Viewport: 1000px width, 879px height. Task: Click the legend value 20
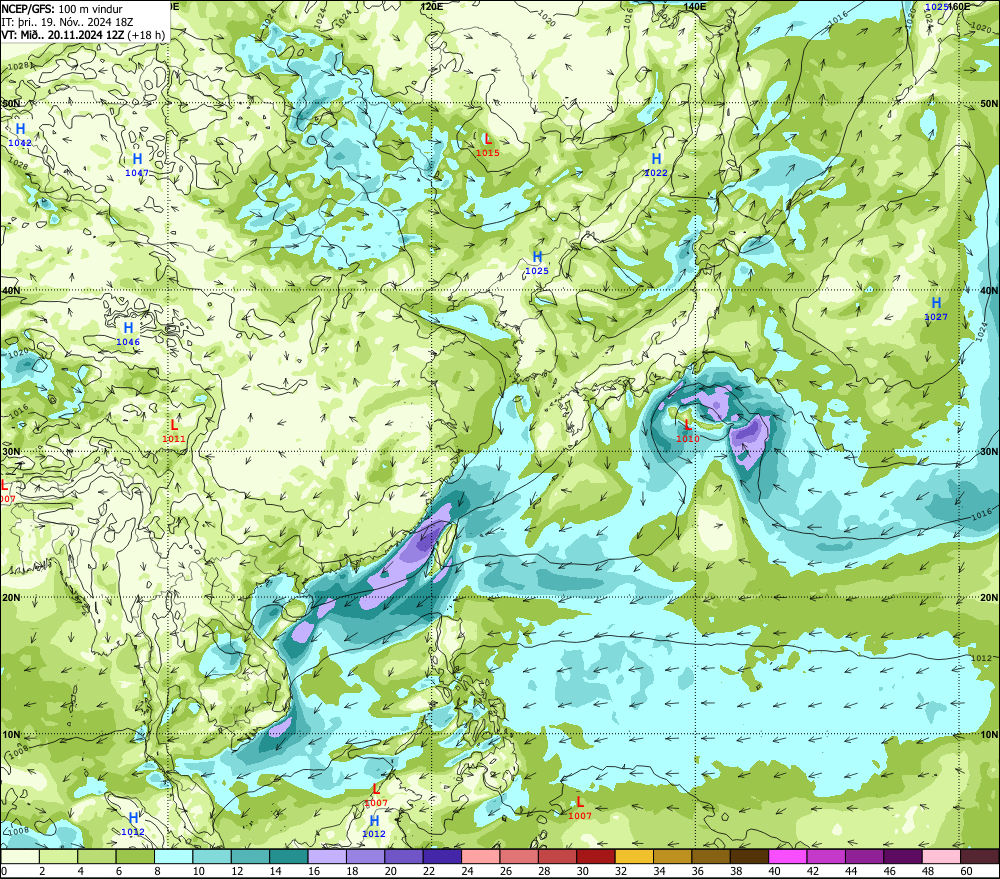pos(391,871)
